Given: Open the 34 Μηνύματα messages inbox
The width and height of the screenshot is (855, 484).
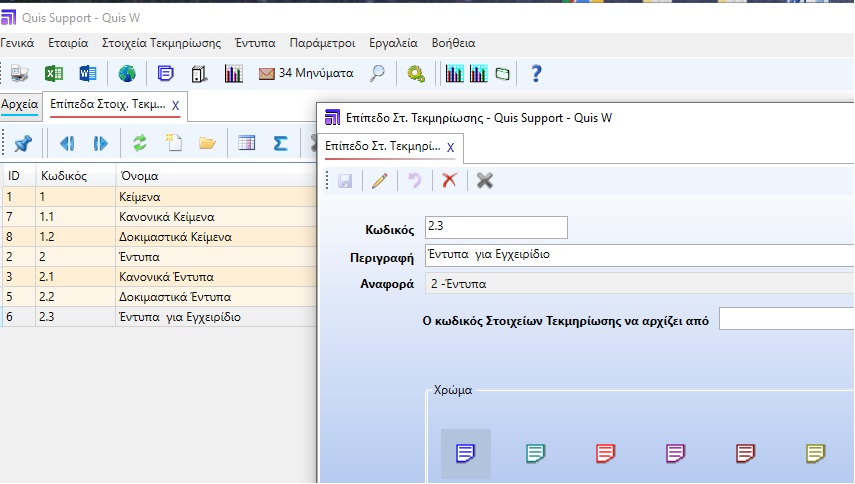Looking at the screenshot, I should [x=306, y=73].
